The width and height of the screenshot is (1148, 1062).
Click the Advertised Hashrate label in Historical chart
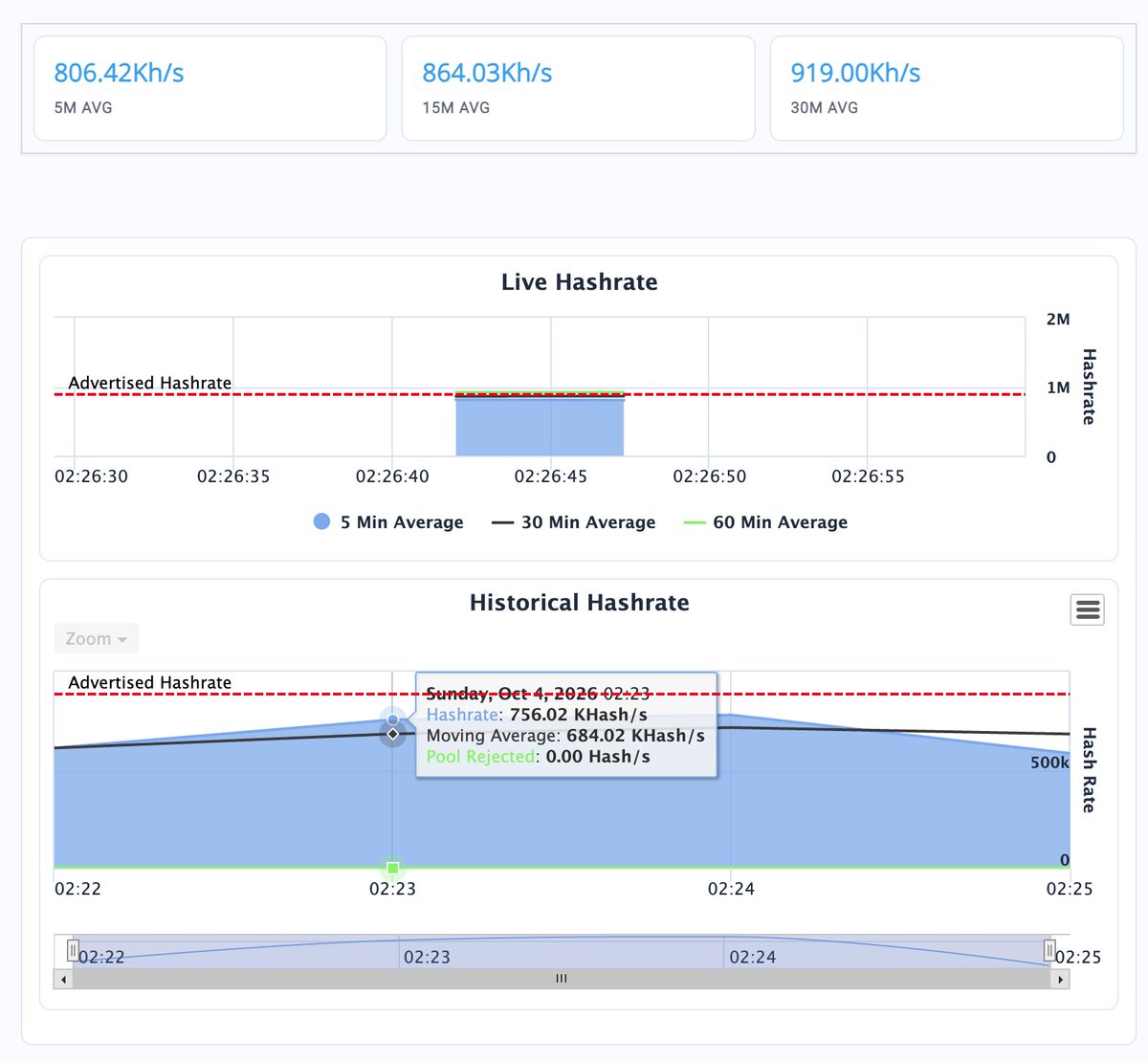tap(150, 682)
